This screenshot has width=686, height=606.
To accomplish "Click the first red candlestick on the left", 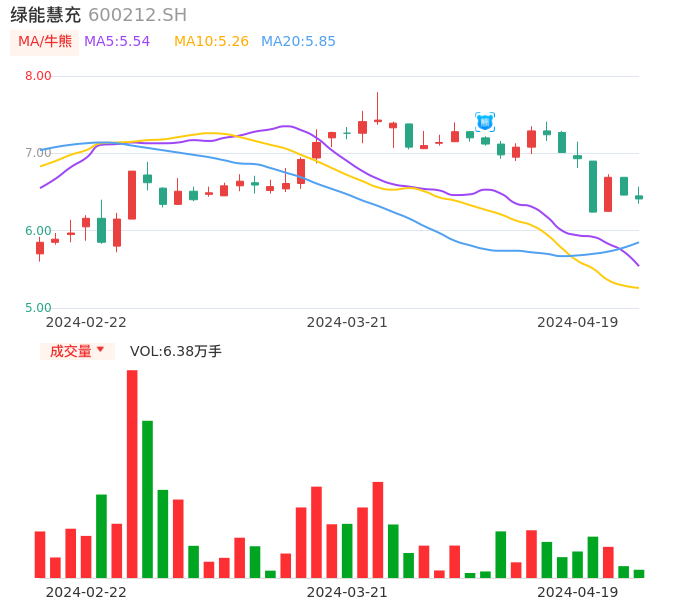I will click(40, 247).
